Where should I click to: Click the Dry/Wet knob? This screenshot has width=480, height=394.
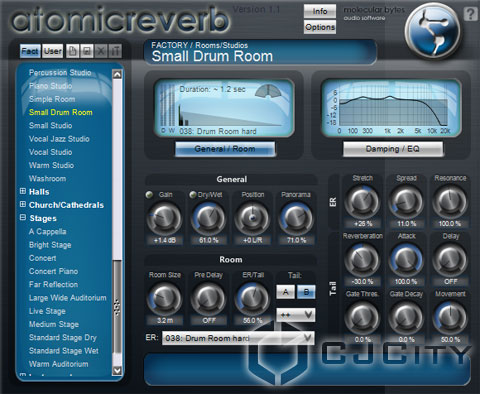[208, 218]
